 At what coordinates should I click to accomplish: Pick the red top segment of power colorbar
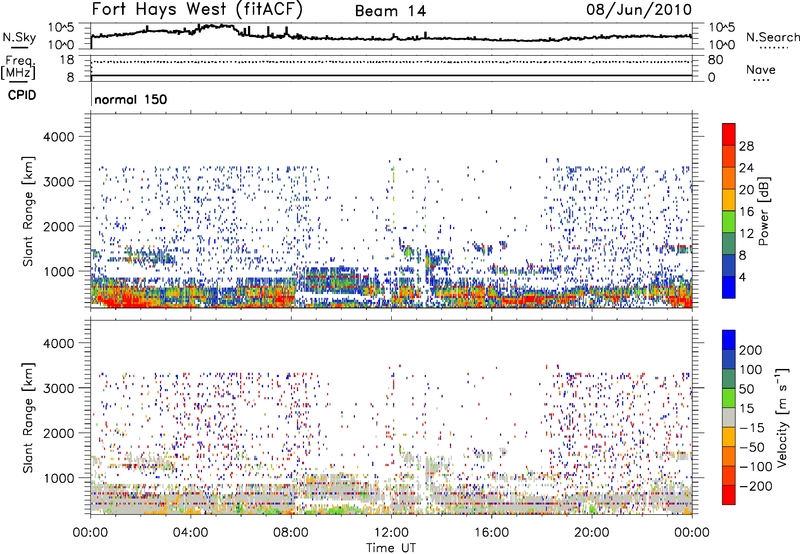(729, 134)
